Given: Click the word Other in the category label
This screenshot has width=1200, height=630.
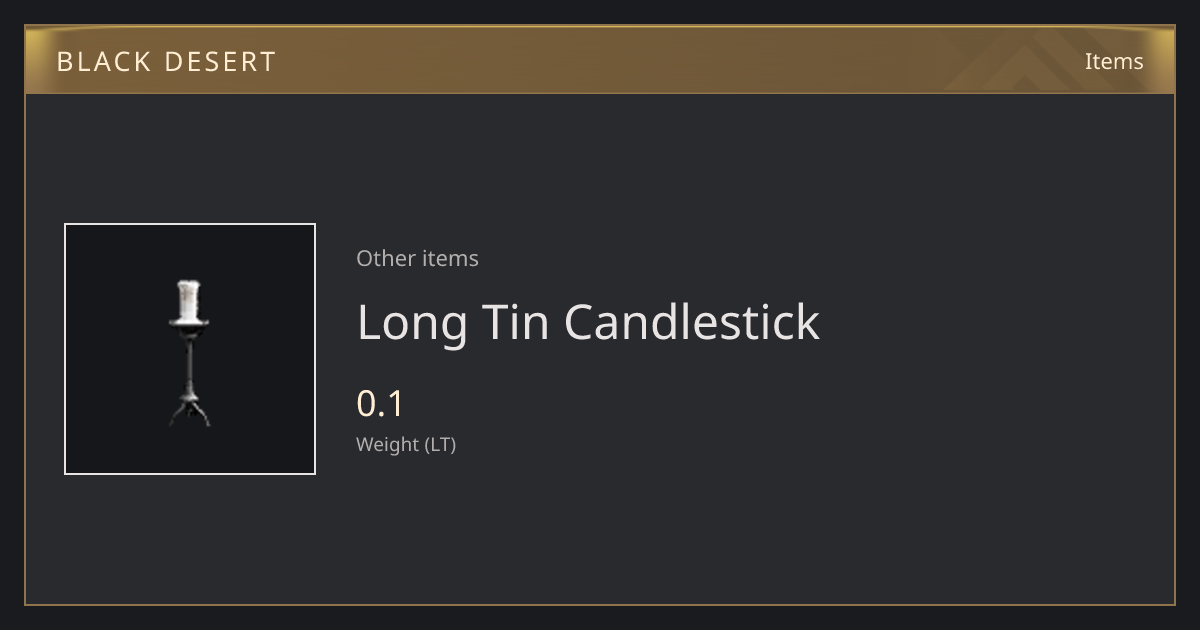Looking at the screenshot, I should click(x=386, y=258).
